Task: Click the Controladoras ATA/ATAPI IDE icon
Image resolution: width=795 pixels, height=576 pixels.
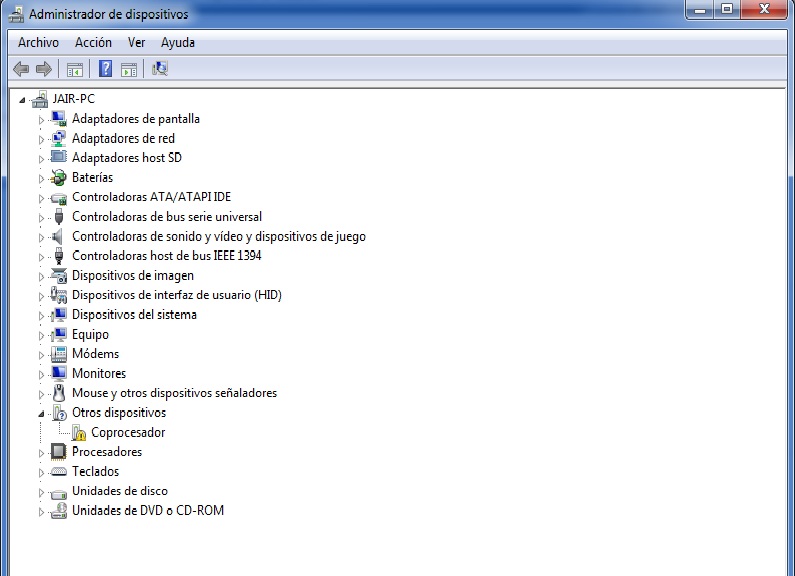Action: click(59, 197)
